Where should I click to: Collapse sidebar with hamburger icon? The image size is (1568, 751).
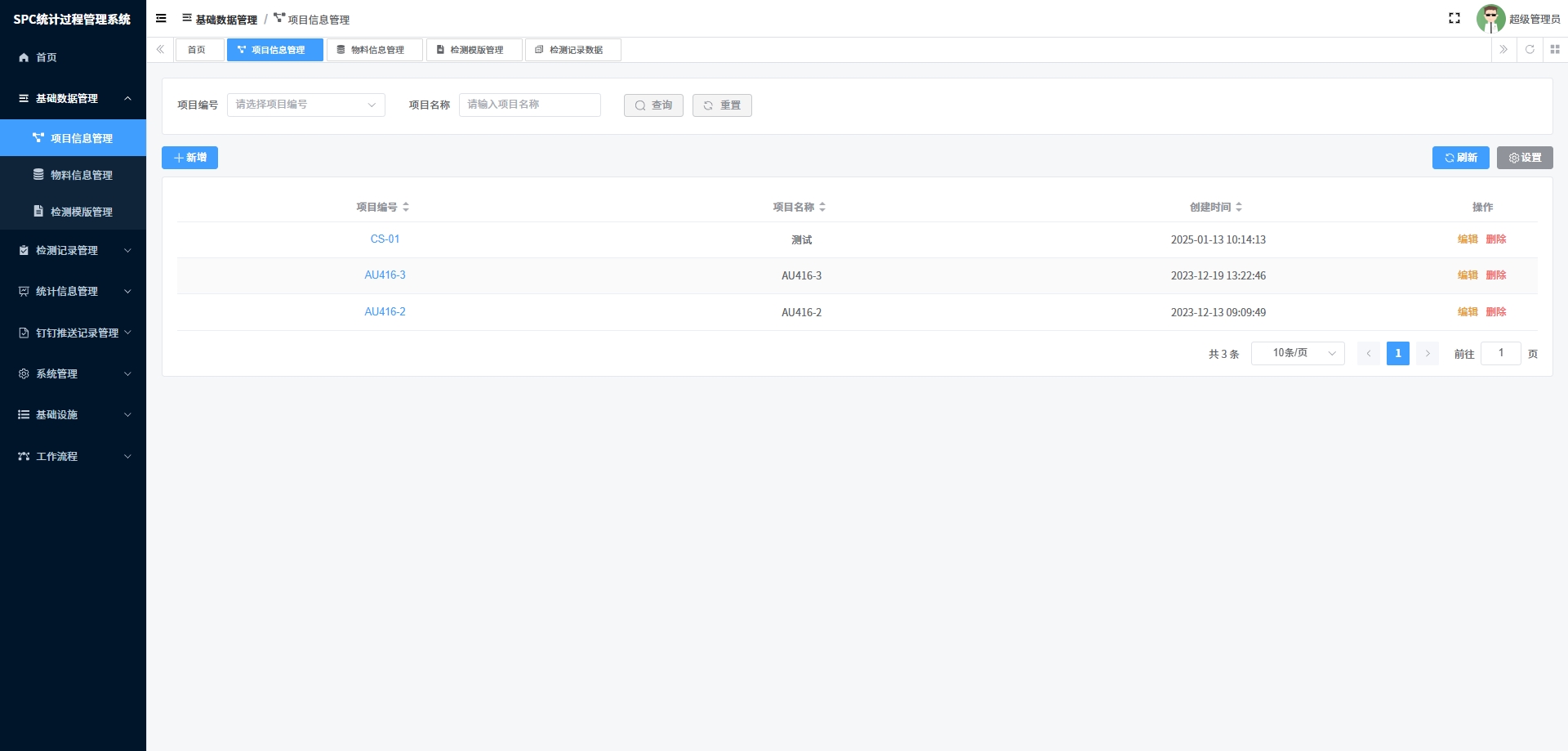point(161,18)
